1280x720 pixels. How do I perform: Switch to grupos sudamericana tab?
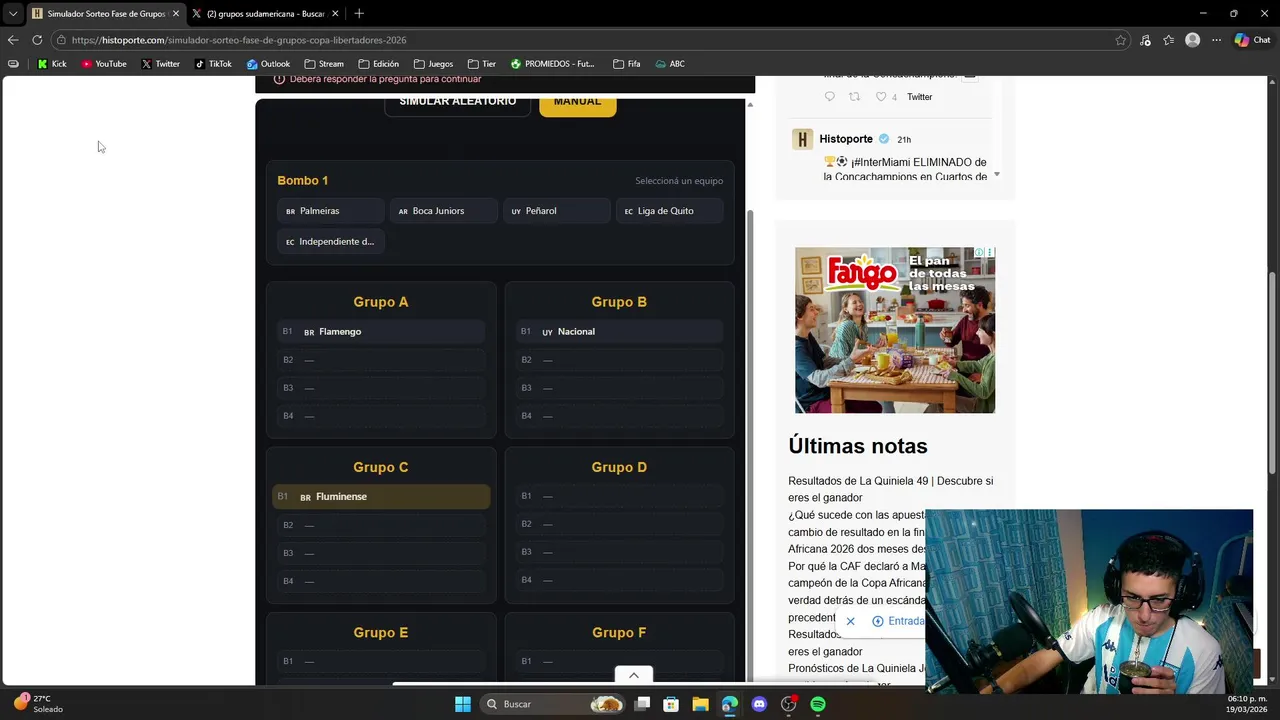[265, 14]
